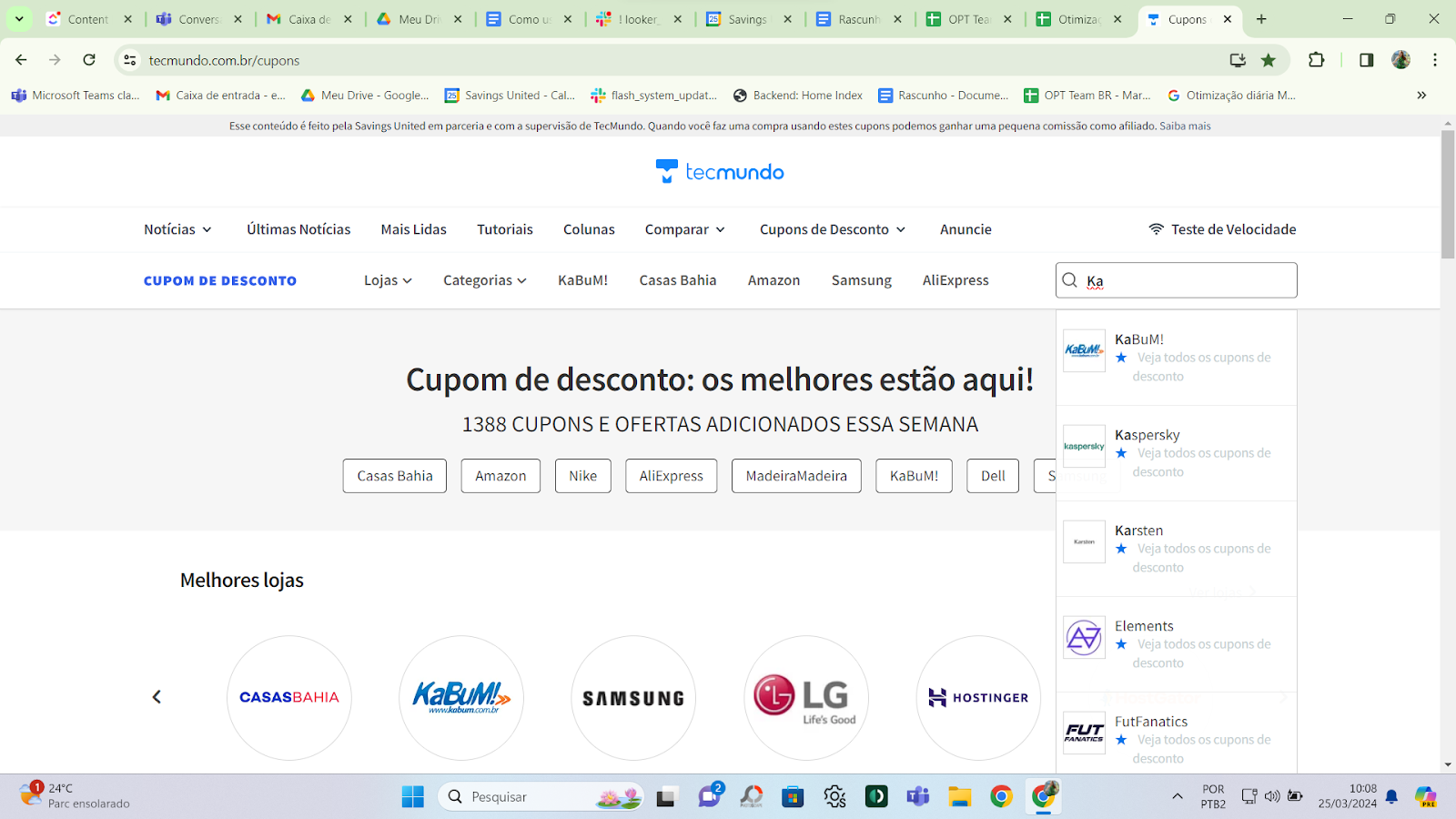This screenshot has width=1456, height=819.
Task: Open the KaBuM! store logo circle
Action: 461,697
